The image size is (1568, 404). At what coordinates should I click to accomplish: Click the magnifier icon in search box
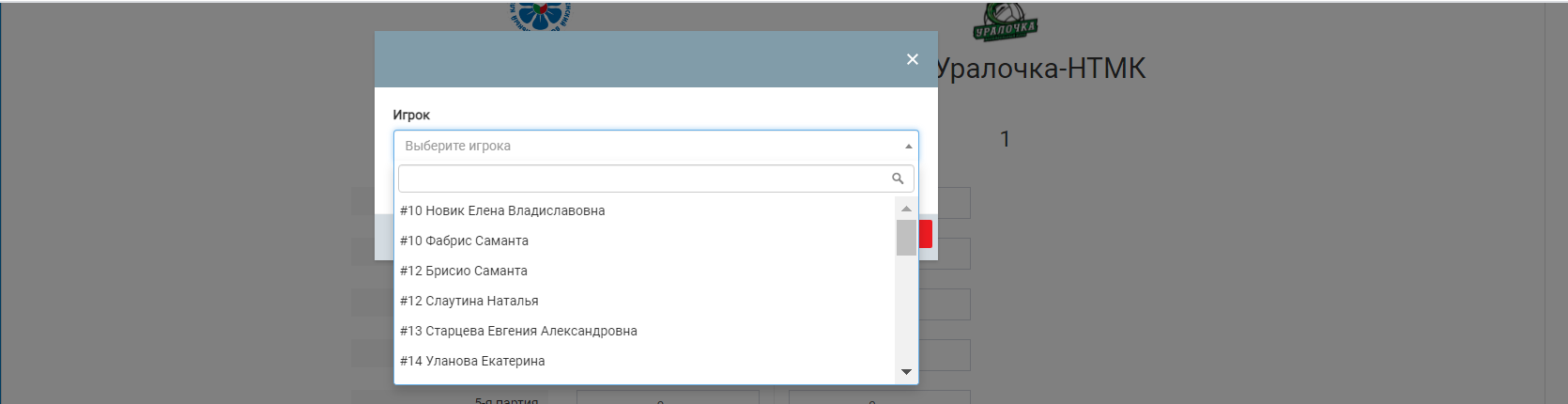click(898, 179)
